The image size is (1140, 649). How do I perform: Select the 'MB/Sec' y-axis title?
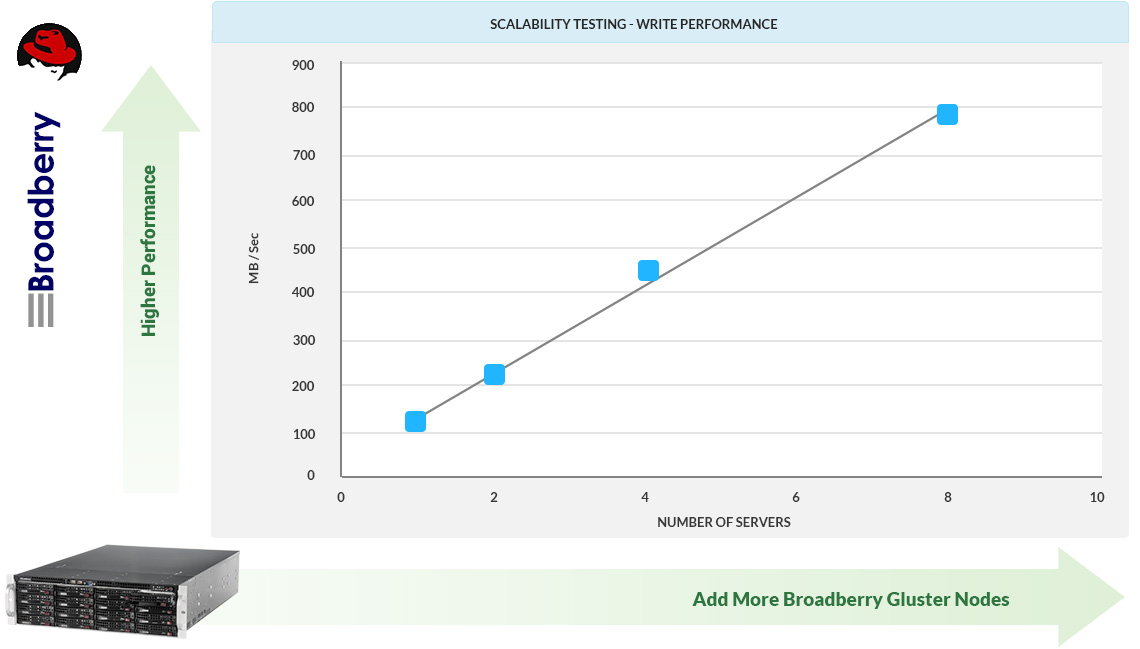tap(254, 258)
